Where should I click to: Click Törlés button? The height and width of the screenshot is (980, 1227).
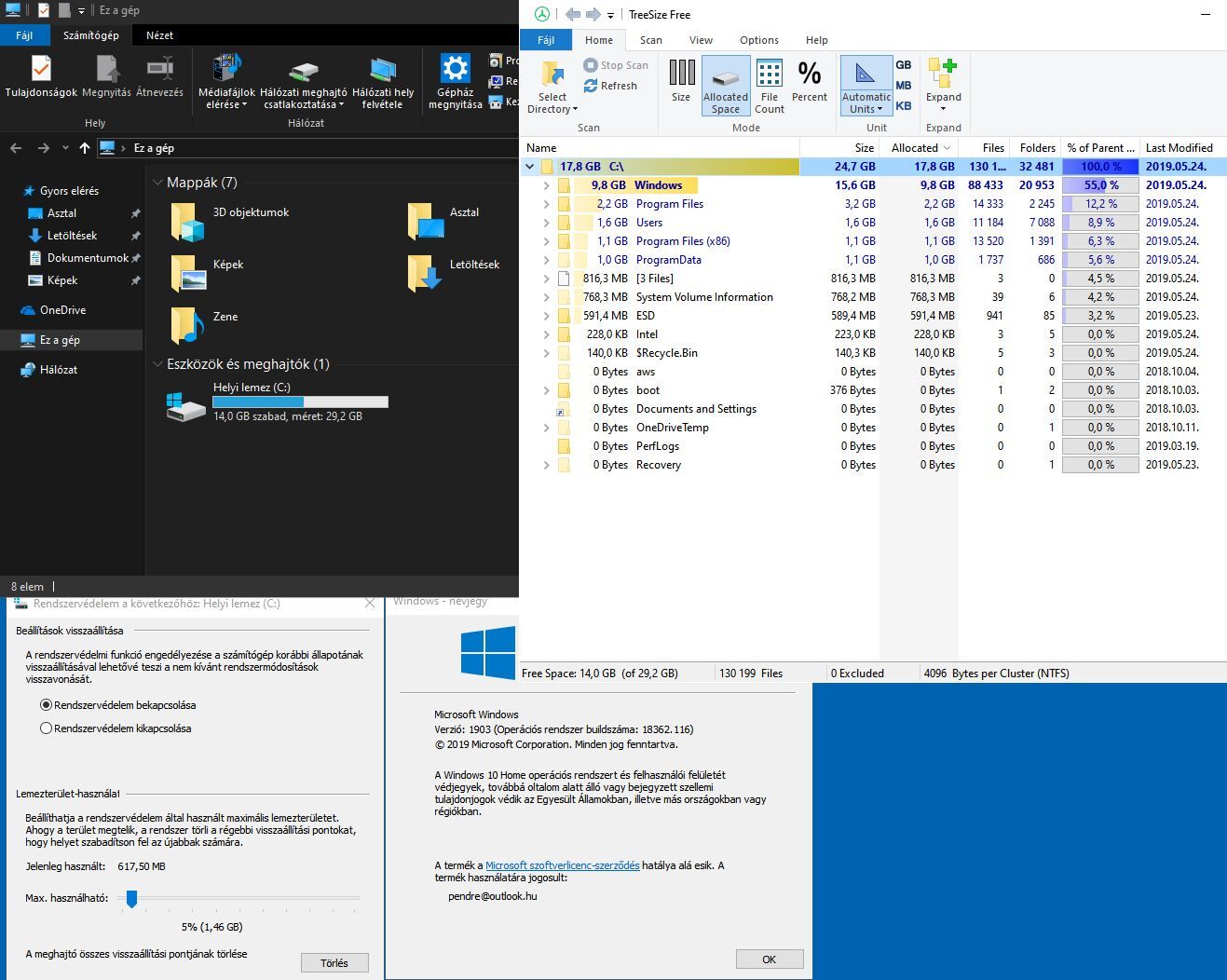tap(334, 963)
